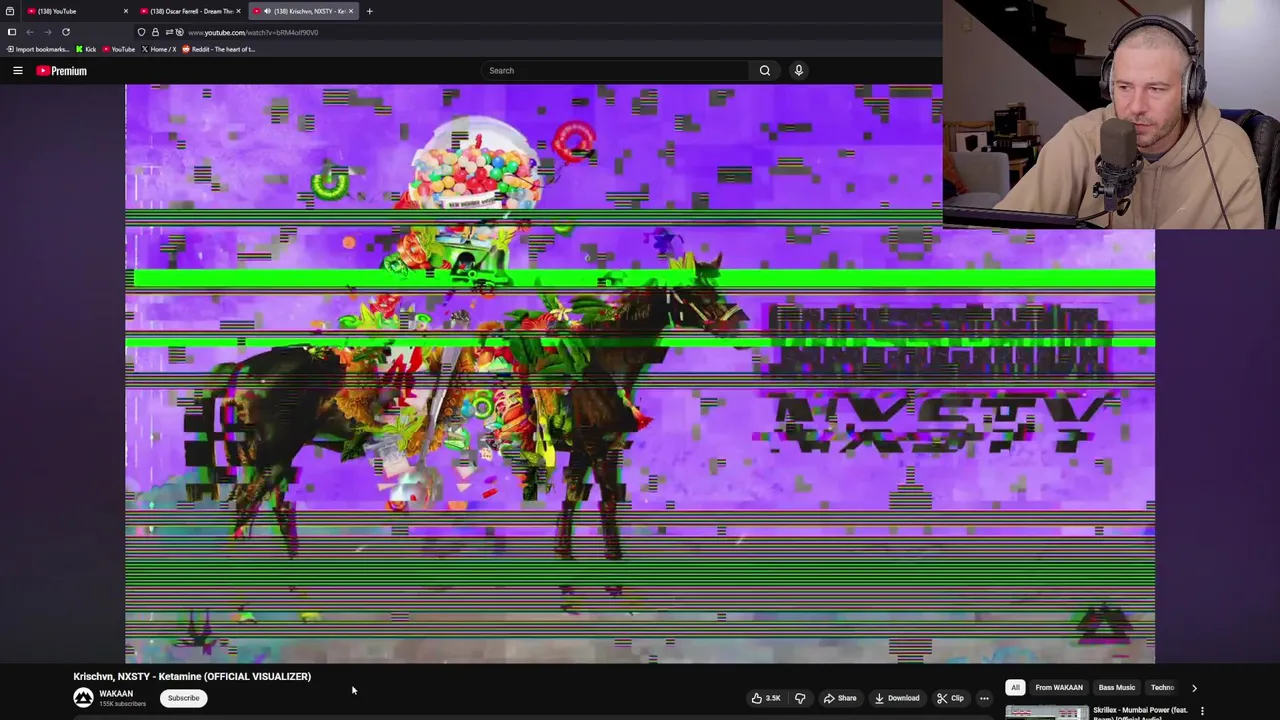Open a new browser tab

(369, 11)
